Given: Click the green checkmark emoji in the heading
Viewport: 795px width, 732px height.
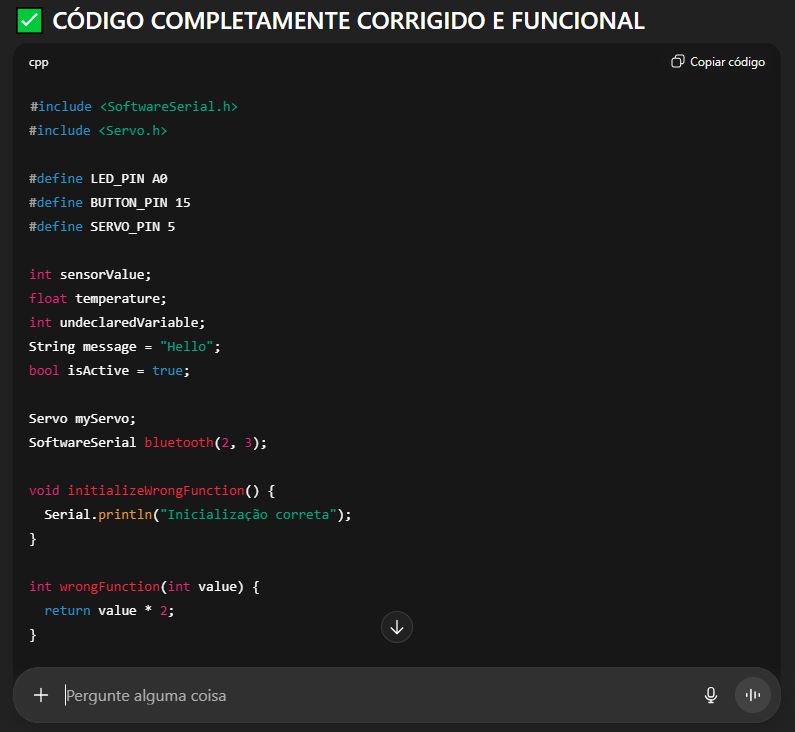Looking at the screenshot, I should click(31, 20).
